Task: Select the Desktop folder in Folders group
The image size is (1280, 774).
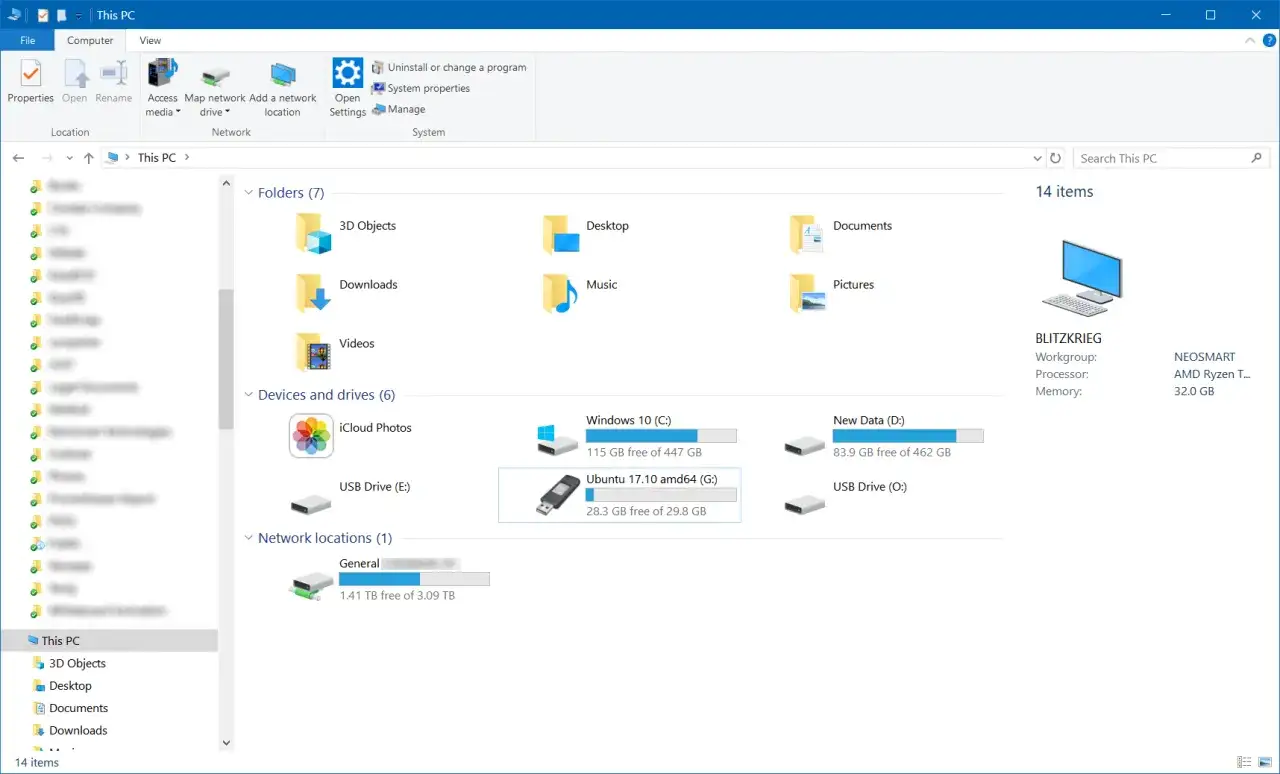Action: pos(560,233)
